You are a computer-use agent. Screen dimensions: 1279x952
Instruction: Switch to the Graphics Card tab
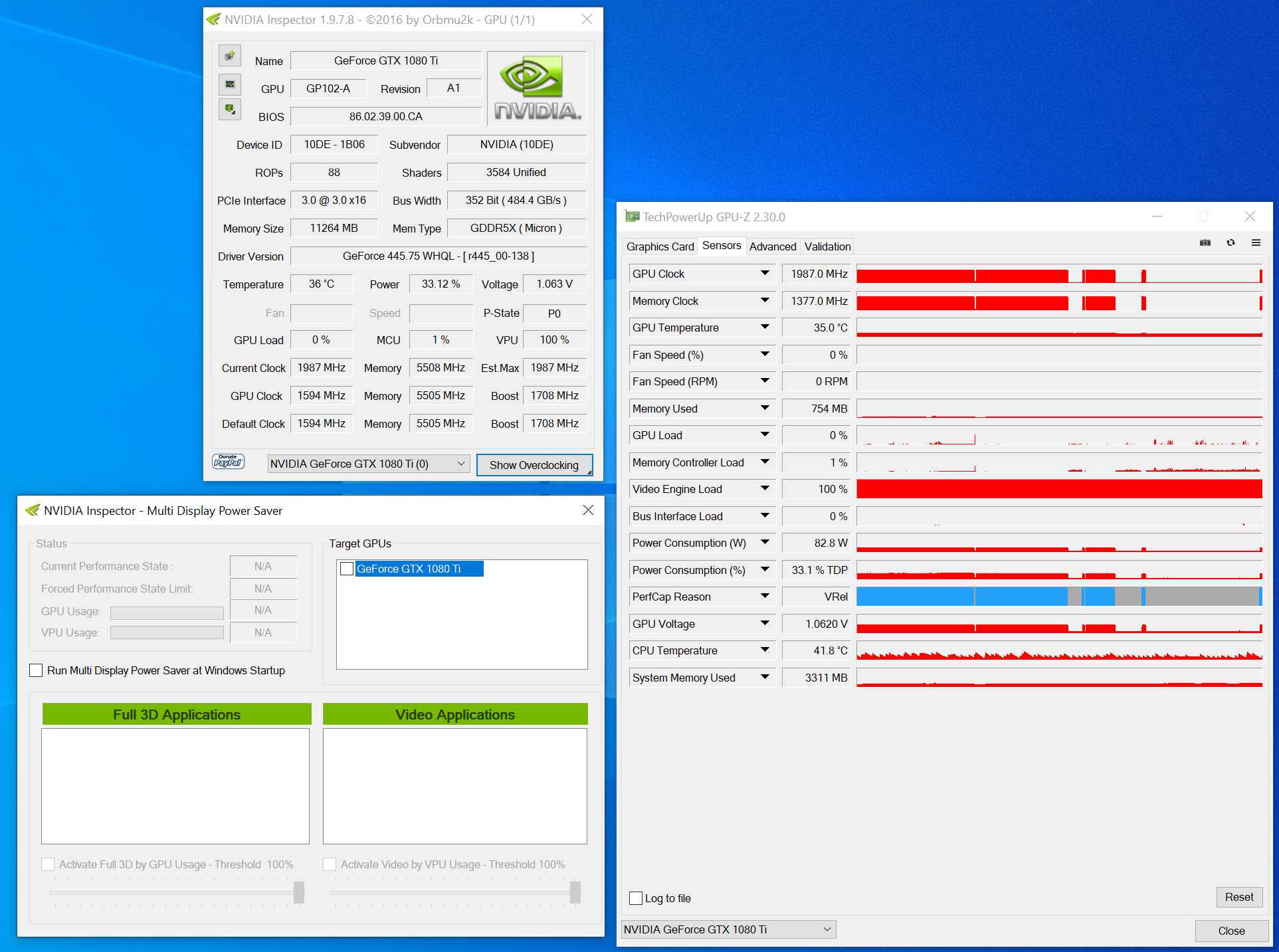tap(660, 246)
